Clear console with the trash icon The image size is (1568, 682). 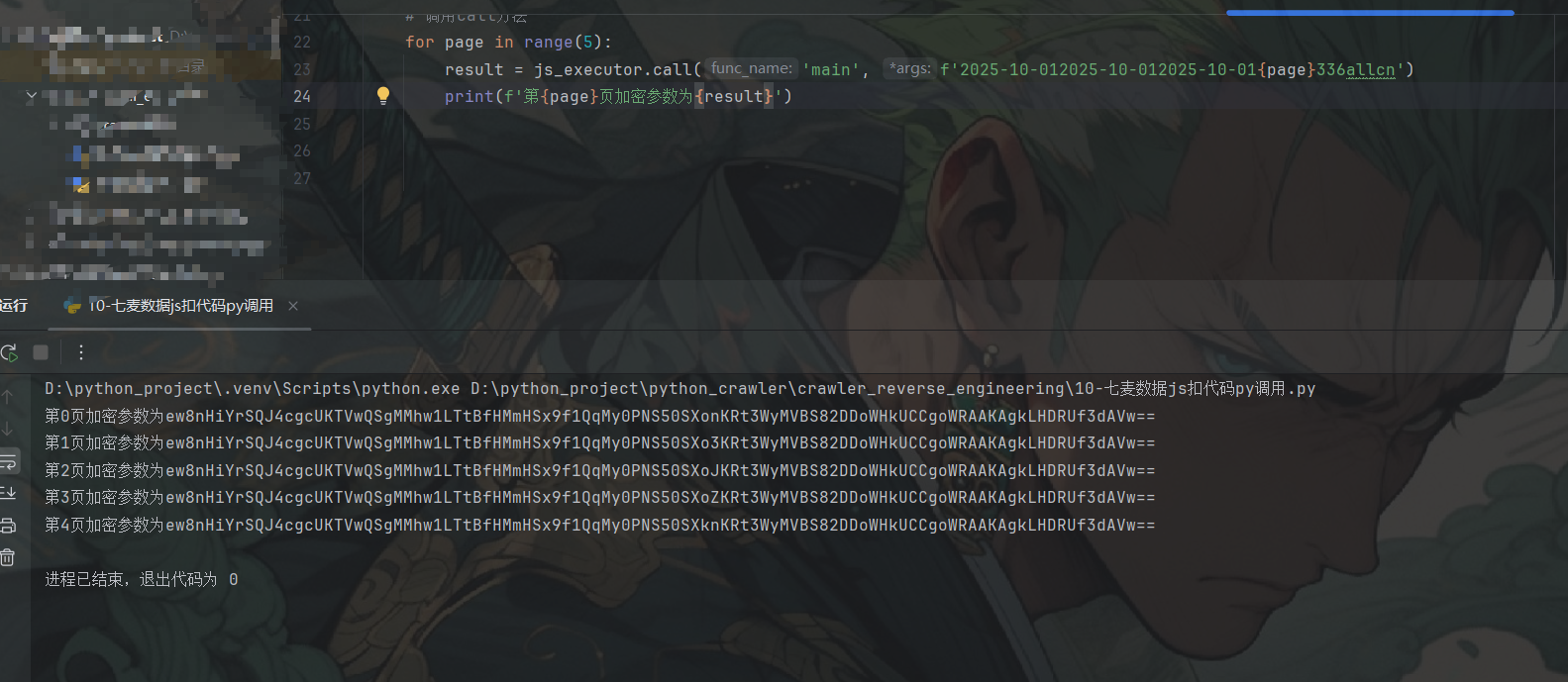tap(8, 557)
